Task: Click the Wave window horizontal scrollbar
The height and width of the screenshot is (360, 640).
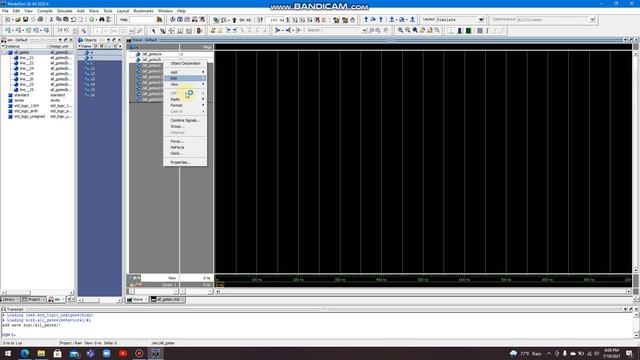Action: pyautogui.click(x=423, y=291)
